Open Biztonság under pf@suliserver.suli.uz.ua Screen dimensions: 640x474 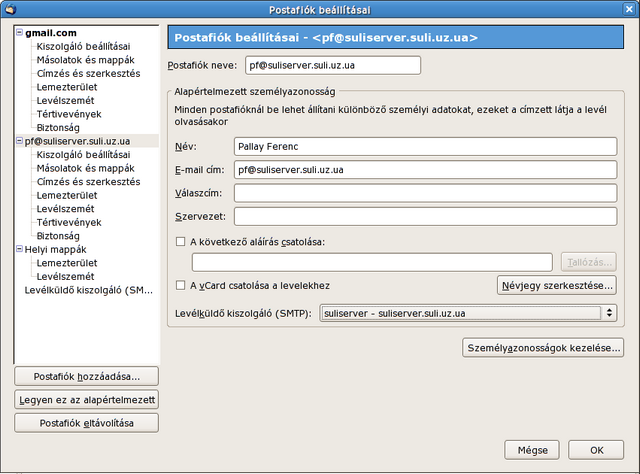point(60,235)
